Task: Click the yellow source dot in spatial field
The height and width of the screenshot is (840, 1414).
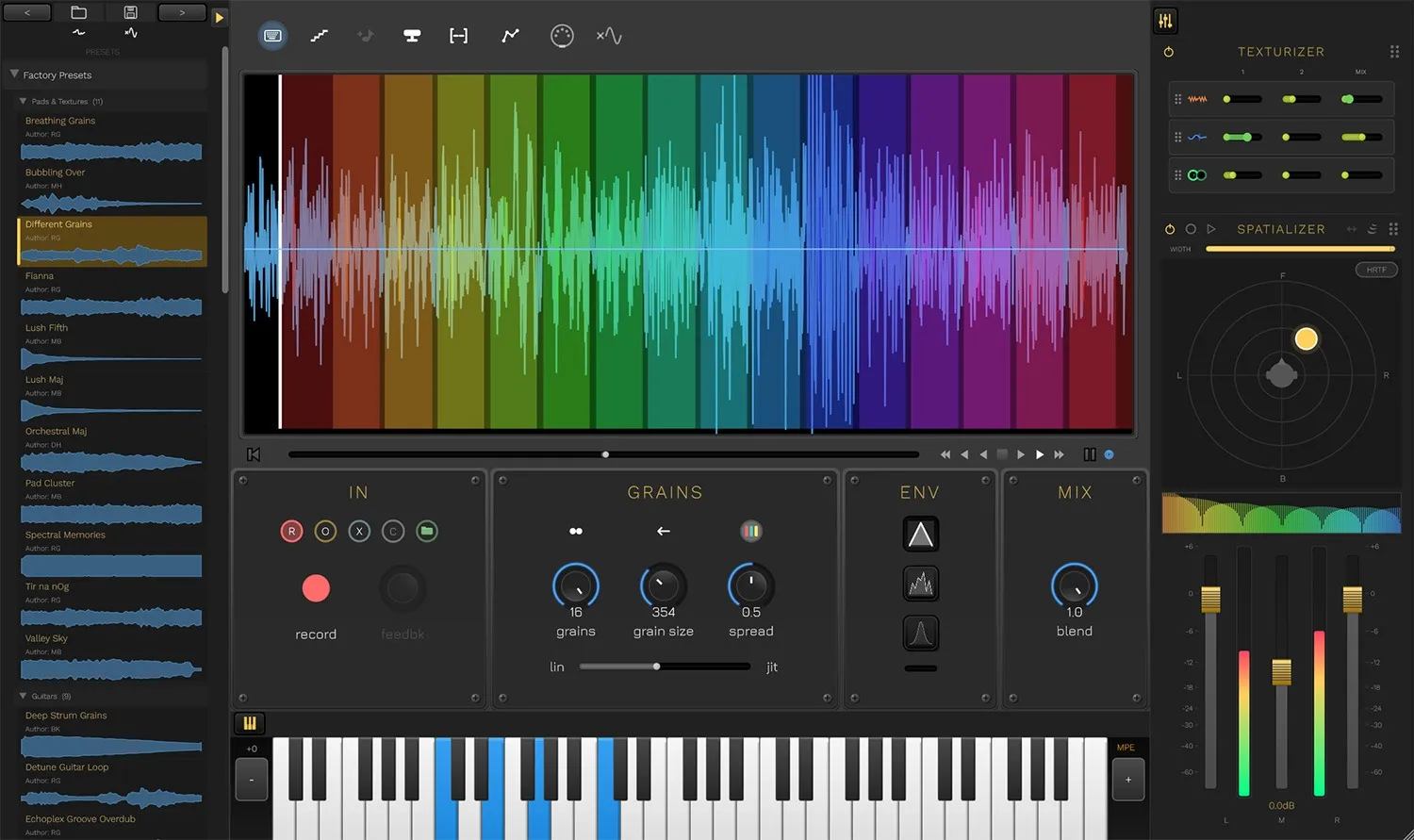Action: [1306, 338]
